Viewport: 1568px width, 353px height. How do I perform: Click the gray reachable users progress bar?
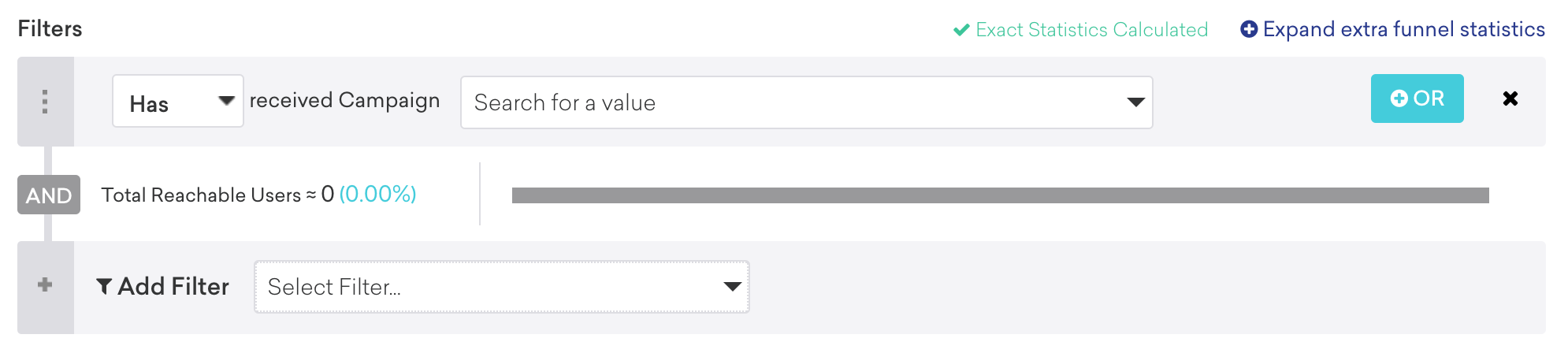(999, 195)
